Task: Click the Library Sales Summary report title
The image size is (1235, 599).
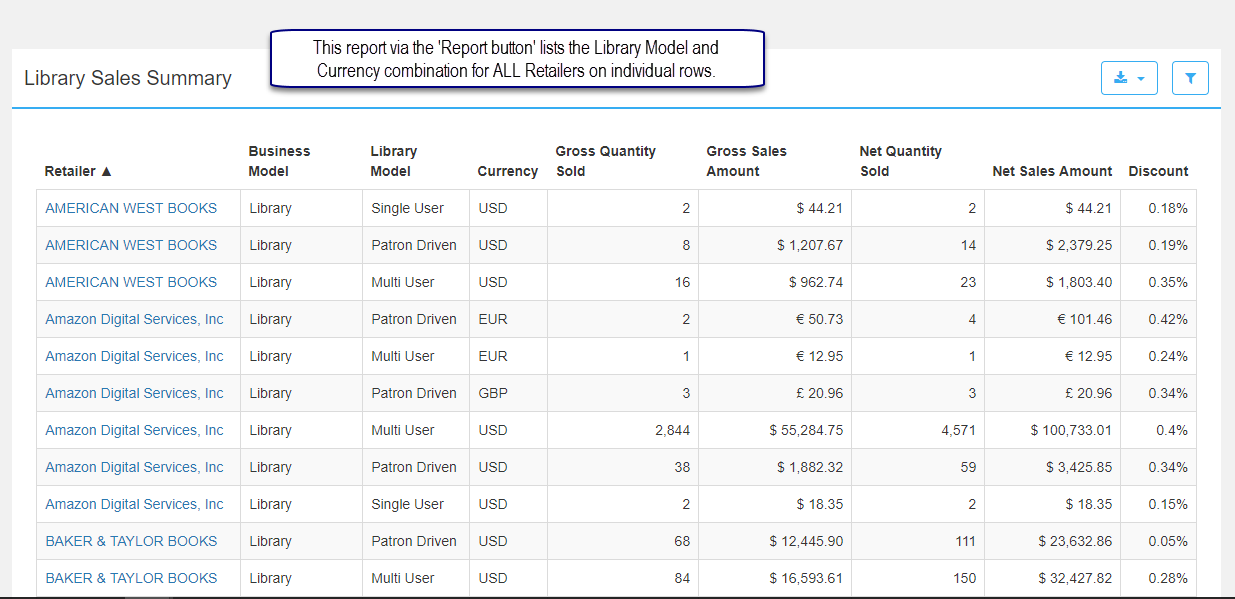Action: click(x=128, y=78)
